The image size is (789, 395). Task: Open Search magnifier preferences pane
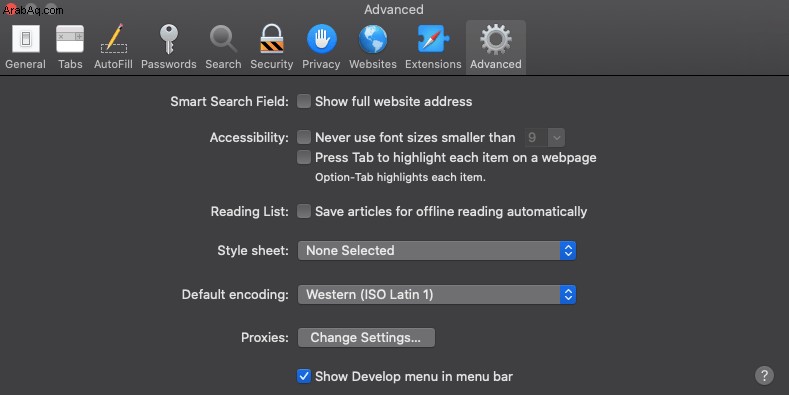point(223,47)
